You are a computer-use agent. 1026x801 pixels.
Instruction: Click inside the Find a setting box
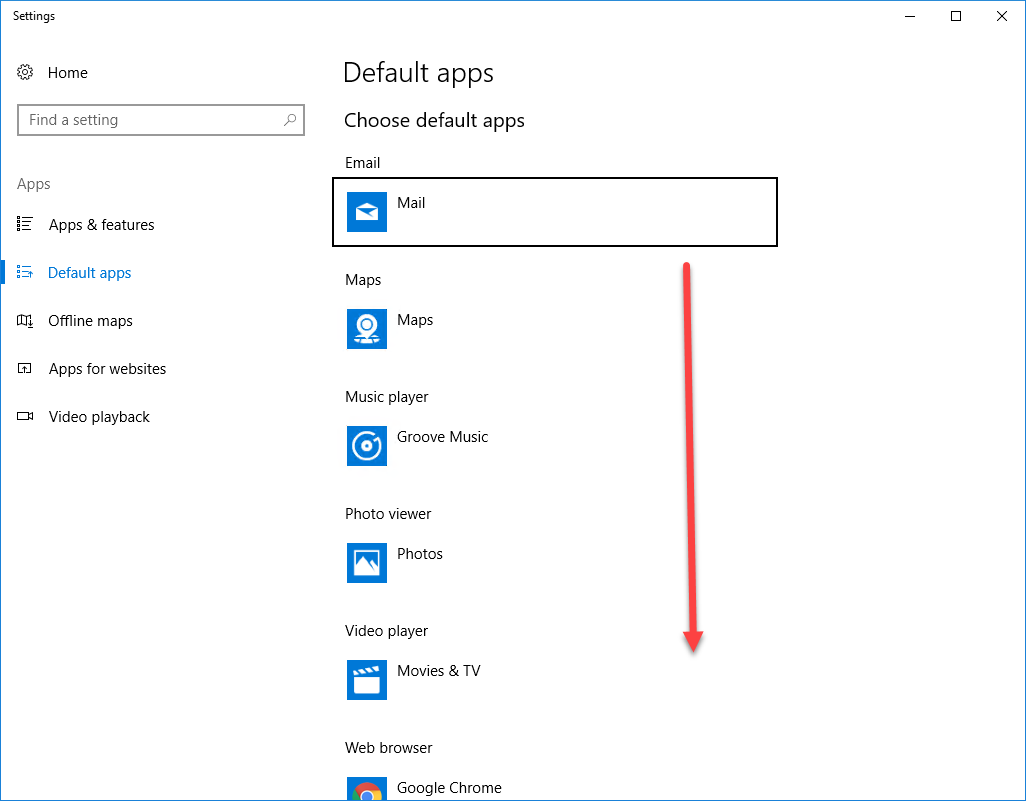tap(150, 119)
